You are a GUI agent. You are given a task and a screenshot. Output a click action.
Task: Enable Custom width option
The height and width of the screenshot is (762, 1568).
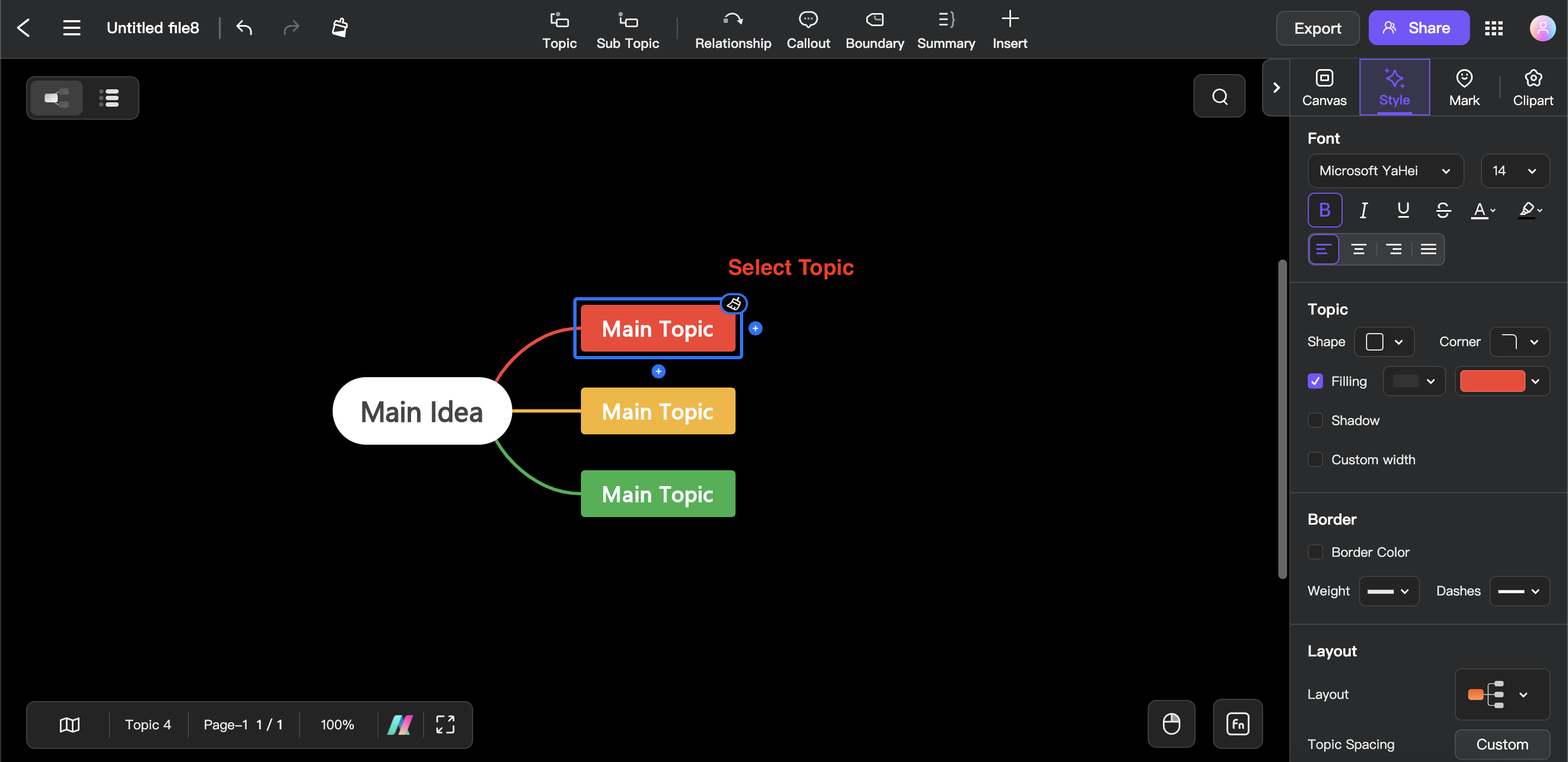coord(1315,459)
